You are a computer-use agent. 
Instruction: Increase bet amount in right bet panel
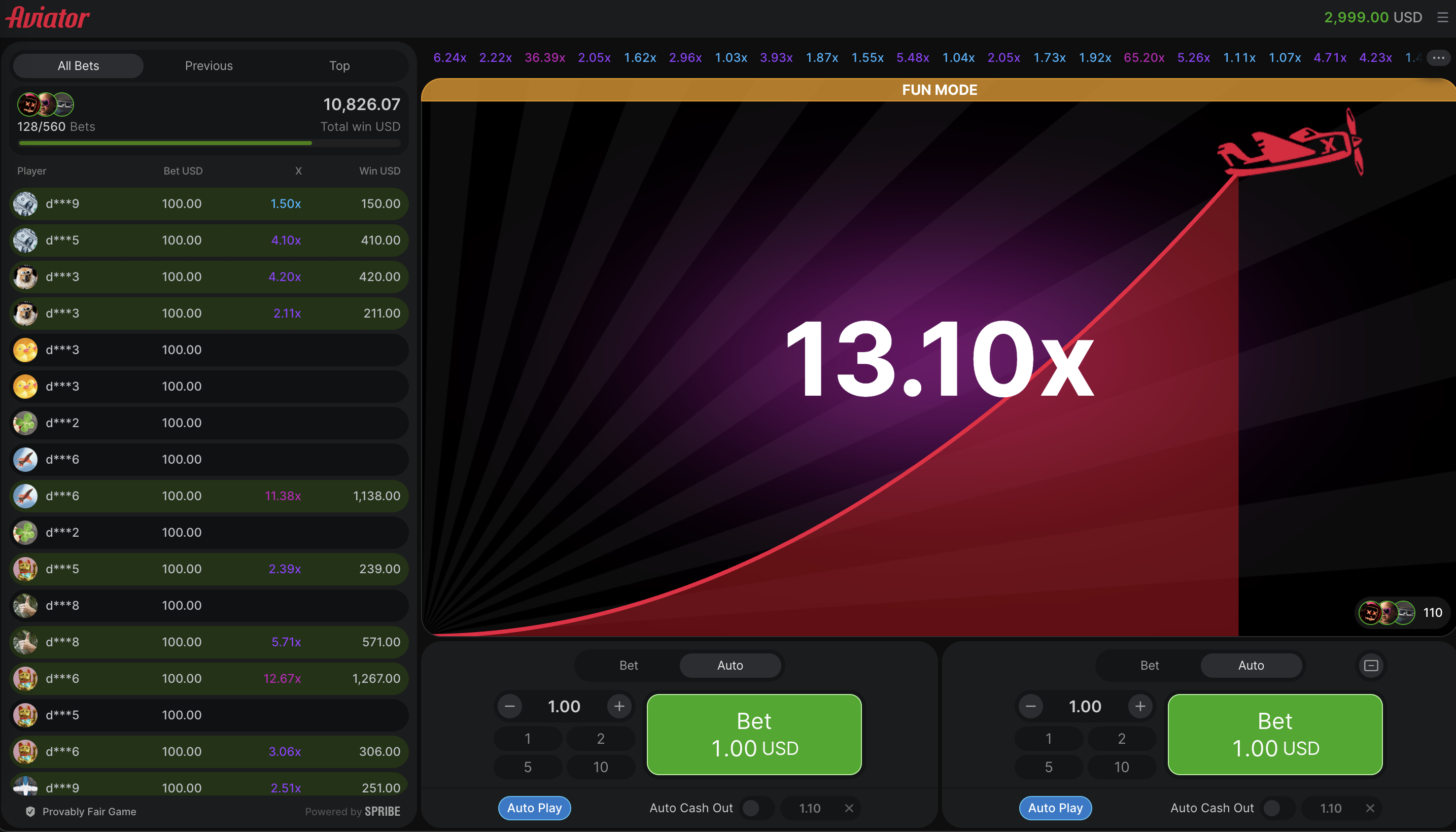[1140, 706]
